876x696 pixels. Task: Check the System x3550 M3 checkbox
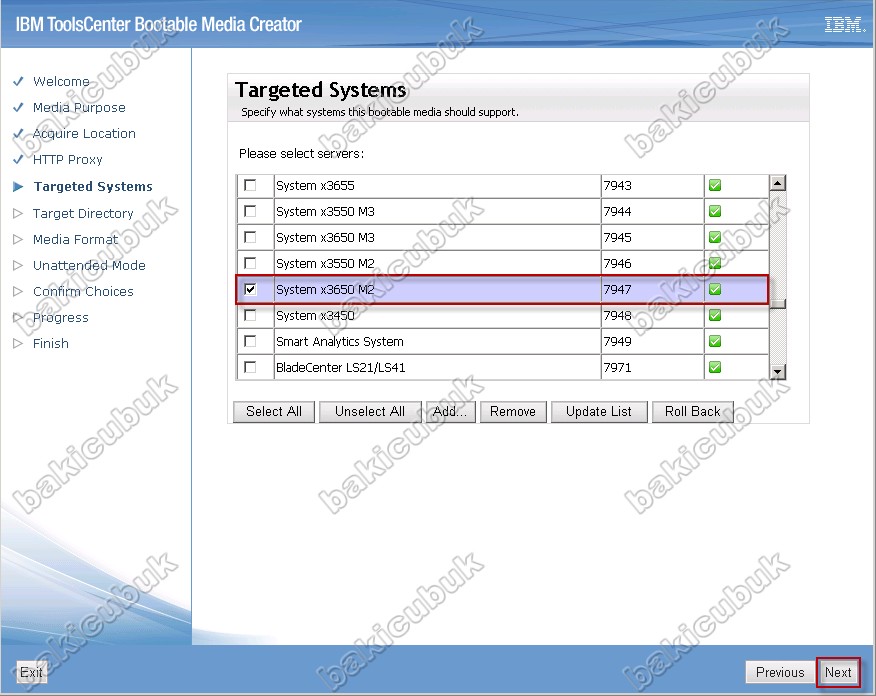pos(250,211)
